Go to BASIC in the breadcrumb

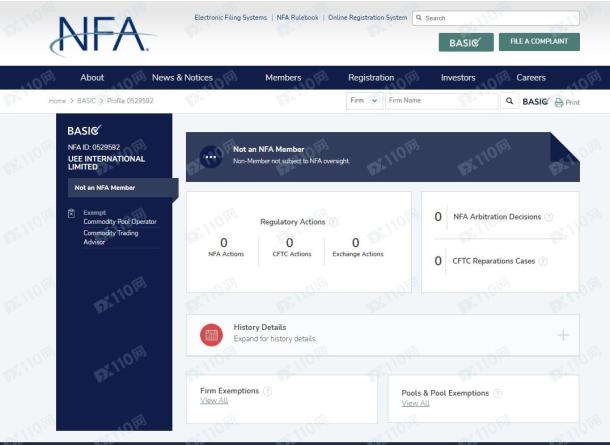[x=86, y=101]
